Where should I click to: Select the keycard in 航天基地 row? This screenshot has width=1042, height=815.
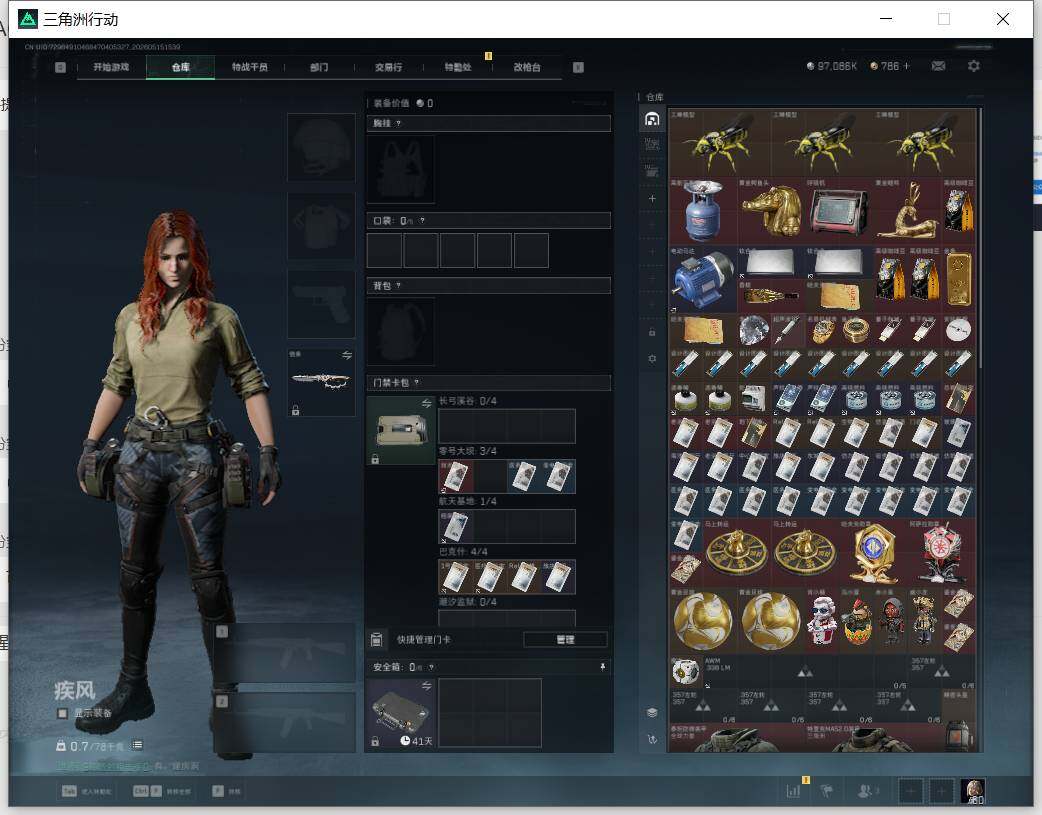(455, 527)
